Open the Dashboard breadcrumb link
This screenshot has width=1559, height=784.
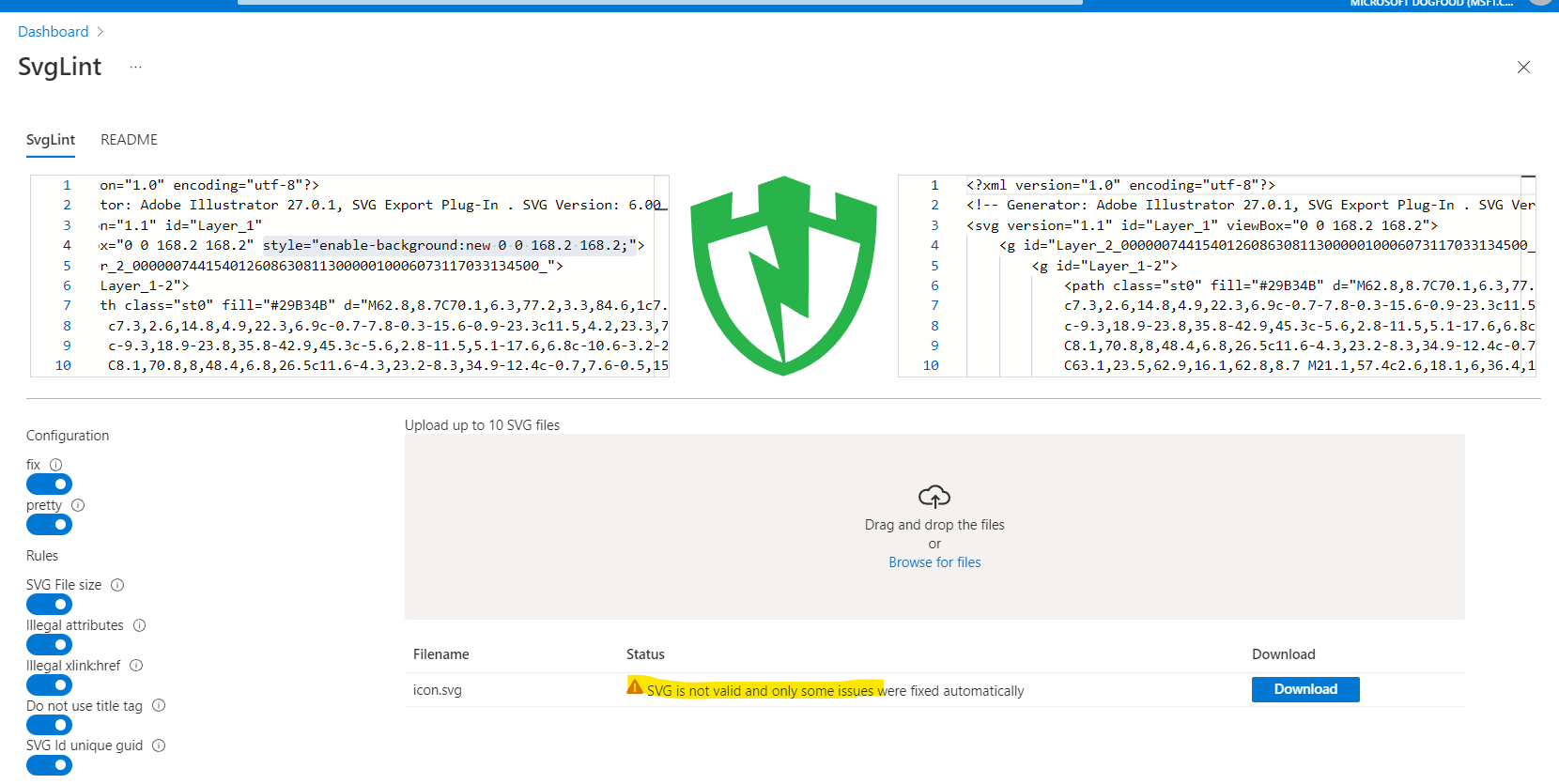pyautogui.click(x=54, y=32)
